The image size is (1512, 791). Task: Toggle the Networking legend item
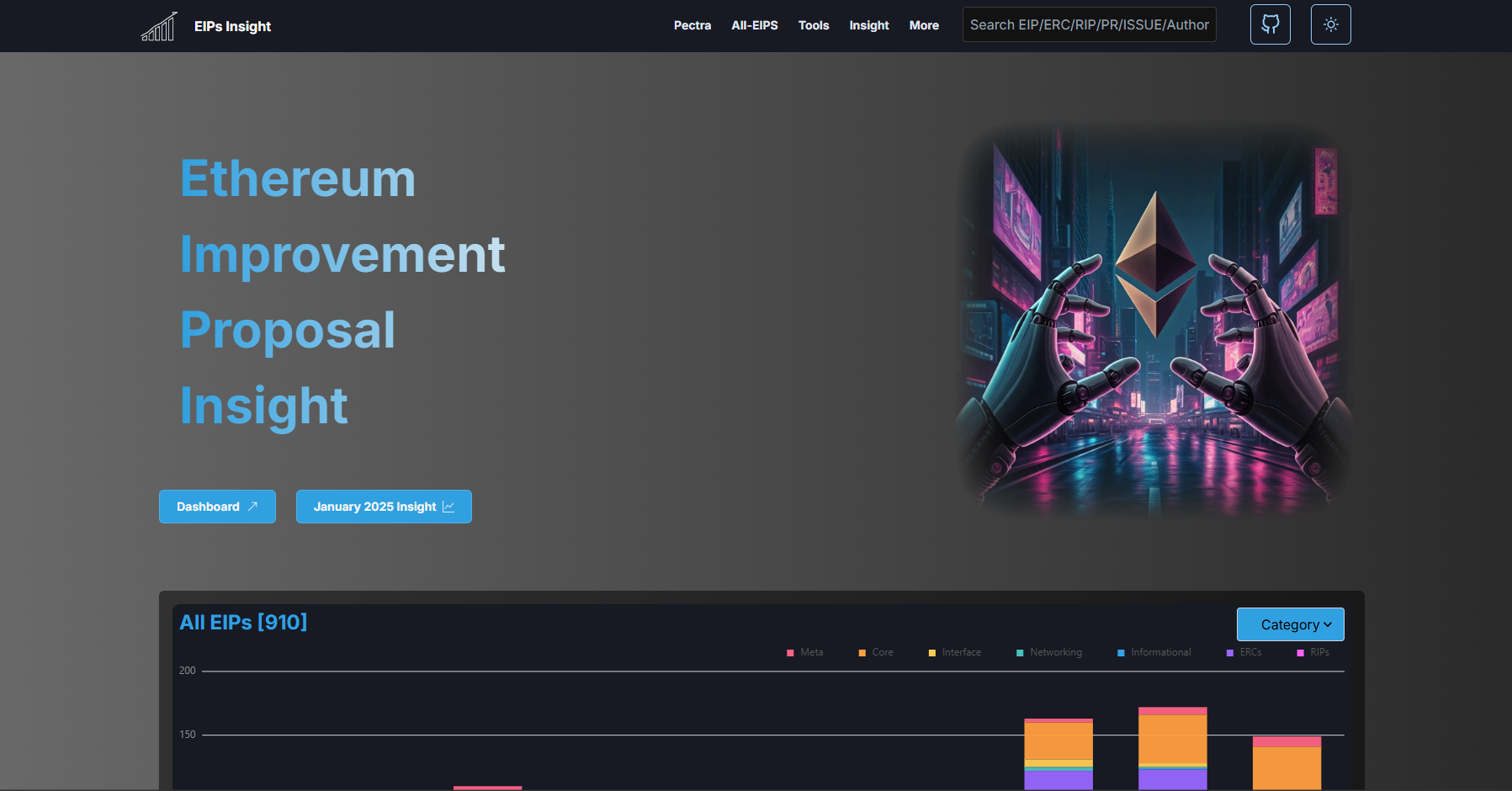(x=1049, y=652)
